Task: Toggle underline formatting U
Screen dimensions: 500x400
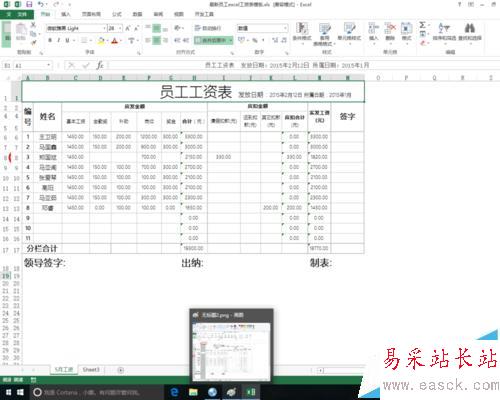Action: (x=67, y=41)
